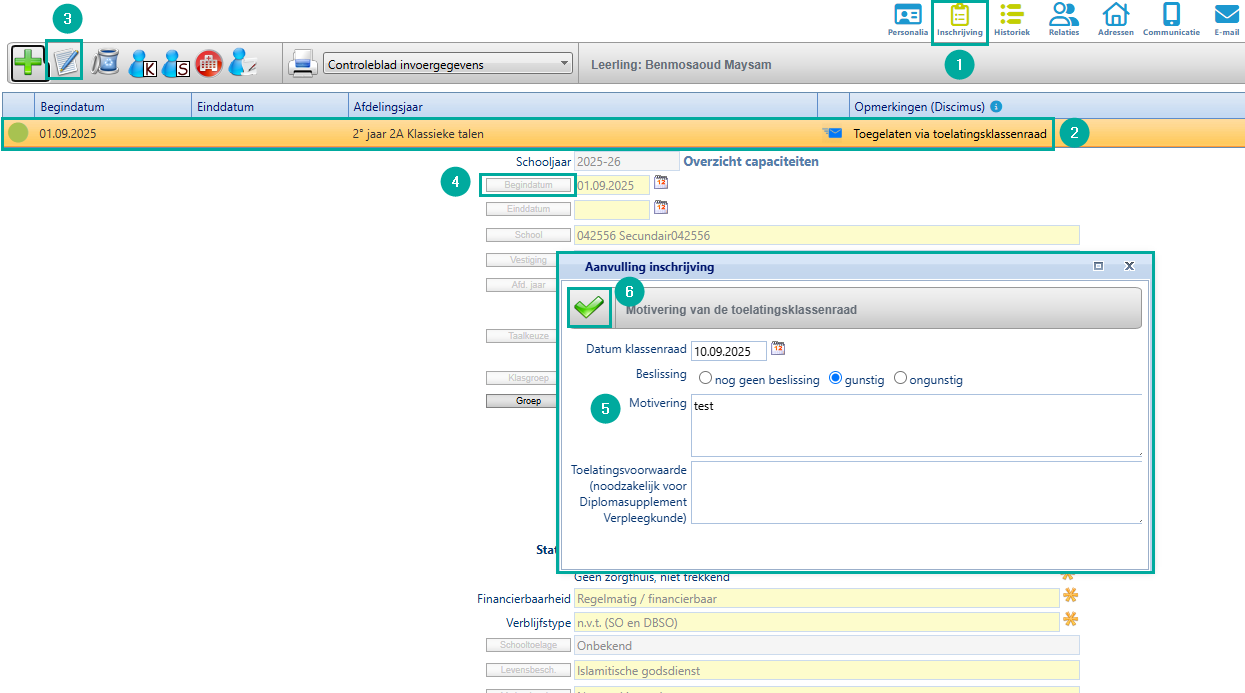Click the info icon beside Opmerkingen (Discimus)
This screenshot has width=1245, height=693.
pyautogui.click(x=996, y=107)
